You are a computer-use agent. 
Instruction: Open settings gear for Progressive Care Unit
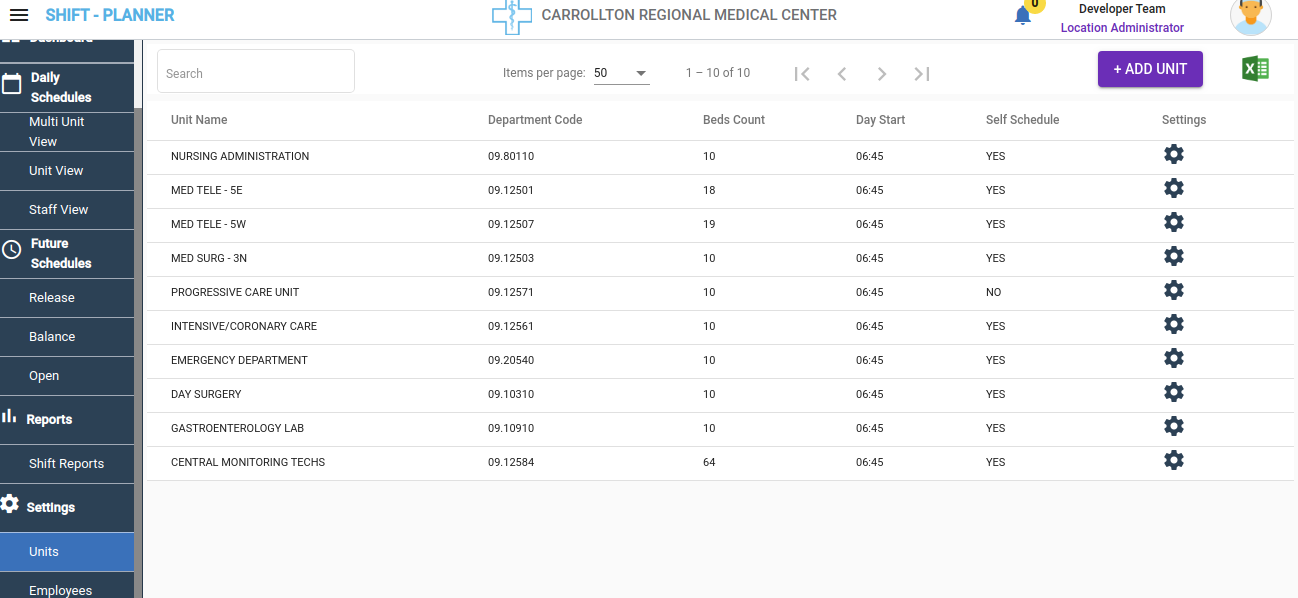1174,290
